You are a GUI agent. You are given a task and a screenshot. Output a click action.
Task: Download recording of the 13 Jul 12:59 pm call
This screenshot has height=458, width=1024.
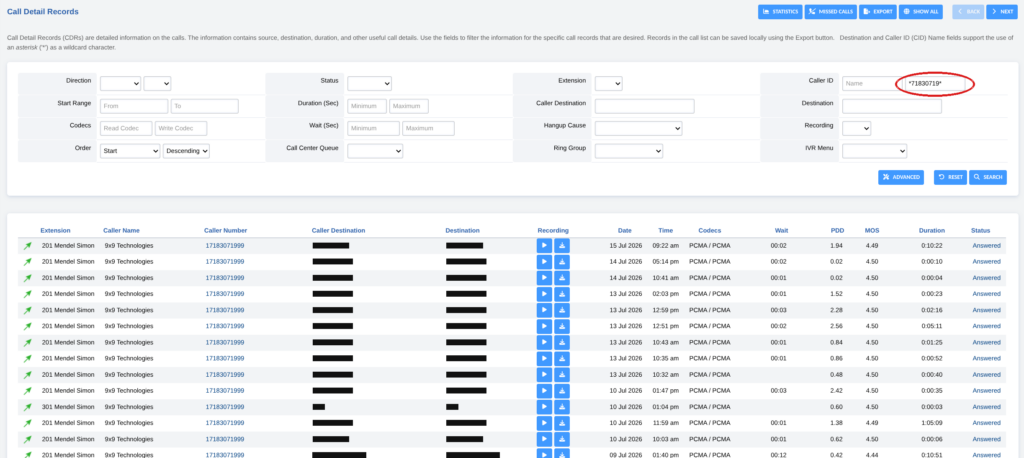(562, 310)
